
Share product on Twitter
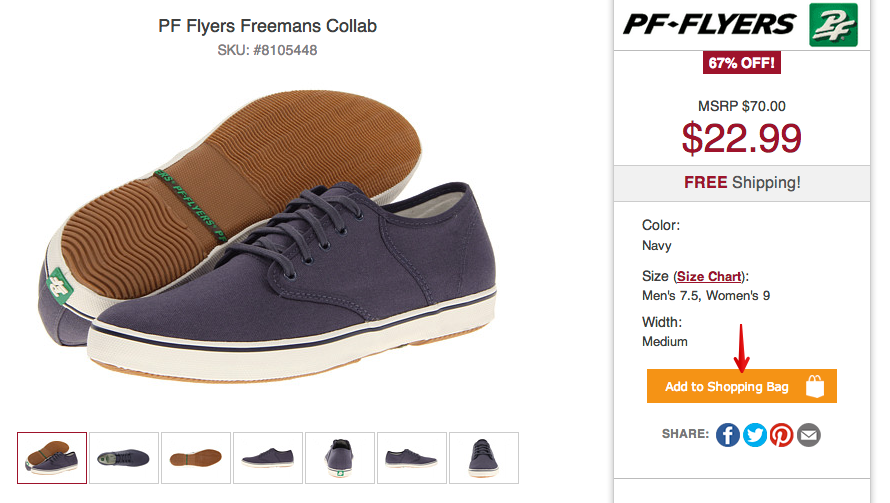tap(755, 435)
